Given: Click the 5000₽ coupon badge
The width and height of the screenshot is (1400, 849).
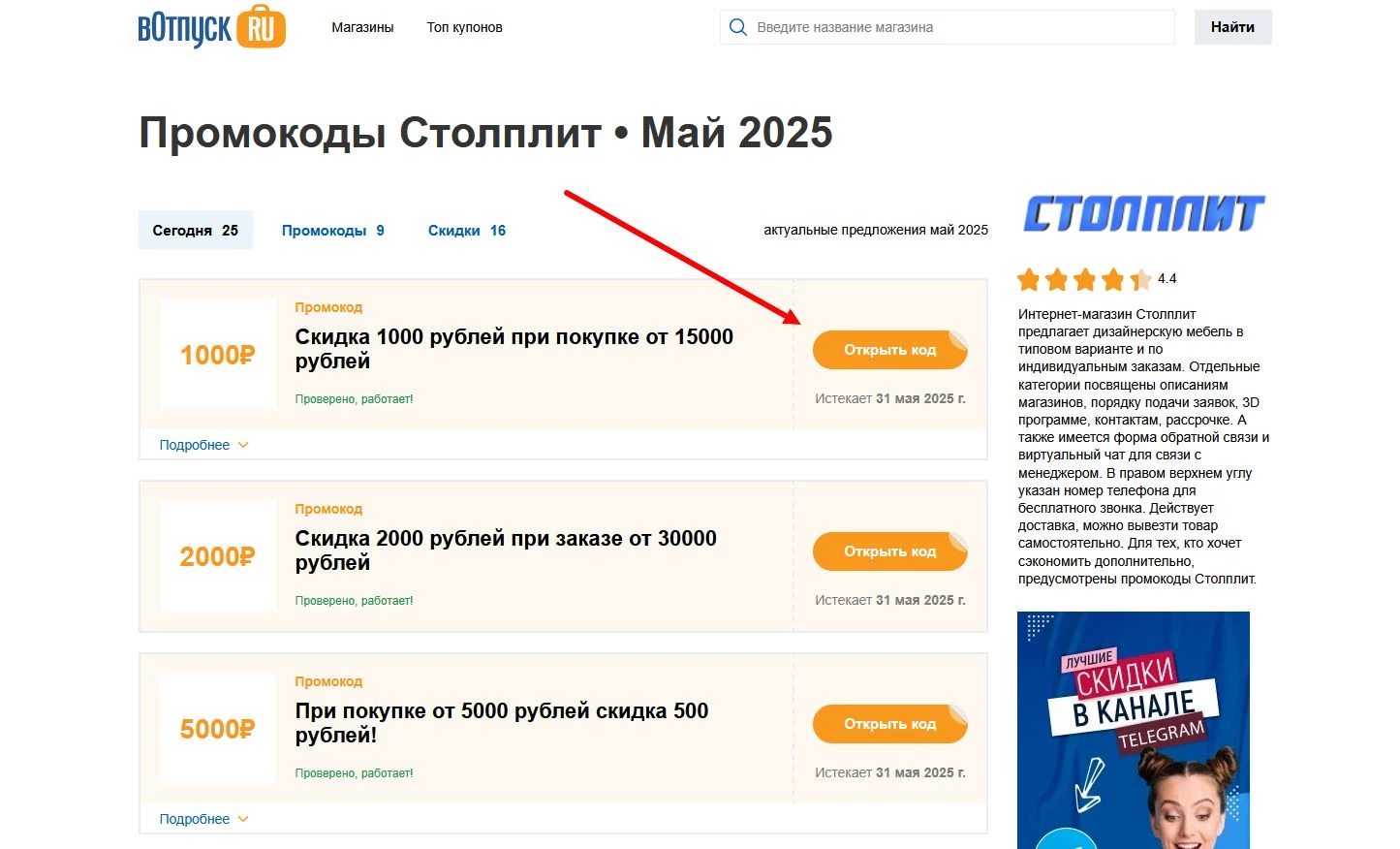Looking at the screenshot, I should tap(216, 728).
